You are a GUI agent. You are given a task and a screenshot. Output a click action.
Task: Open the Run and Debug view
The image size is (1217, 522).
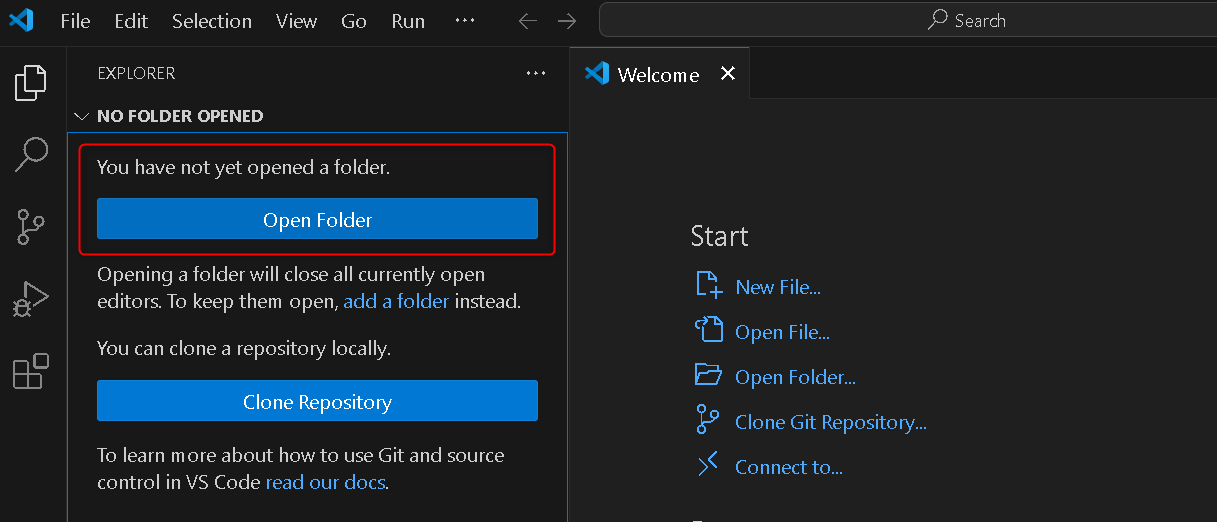tap(31, 299)
